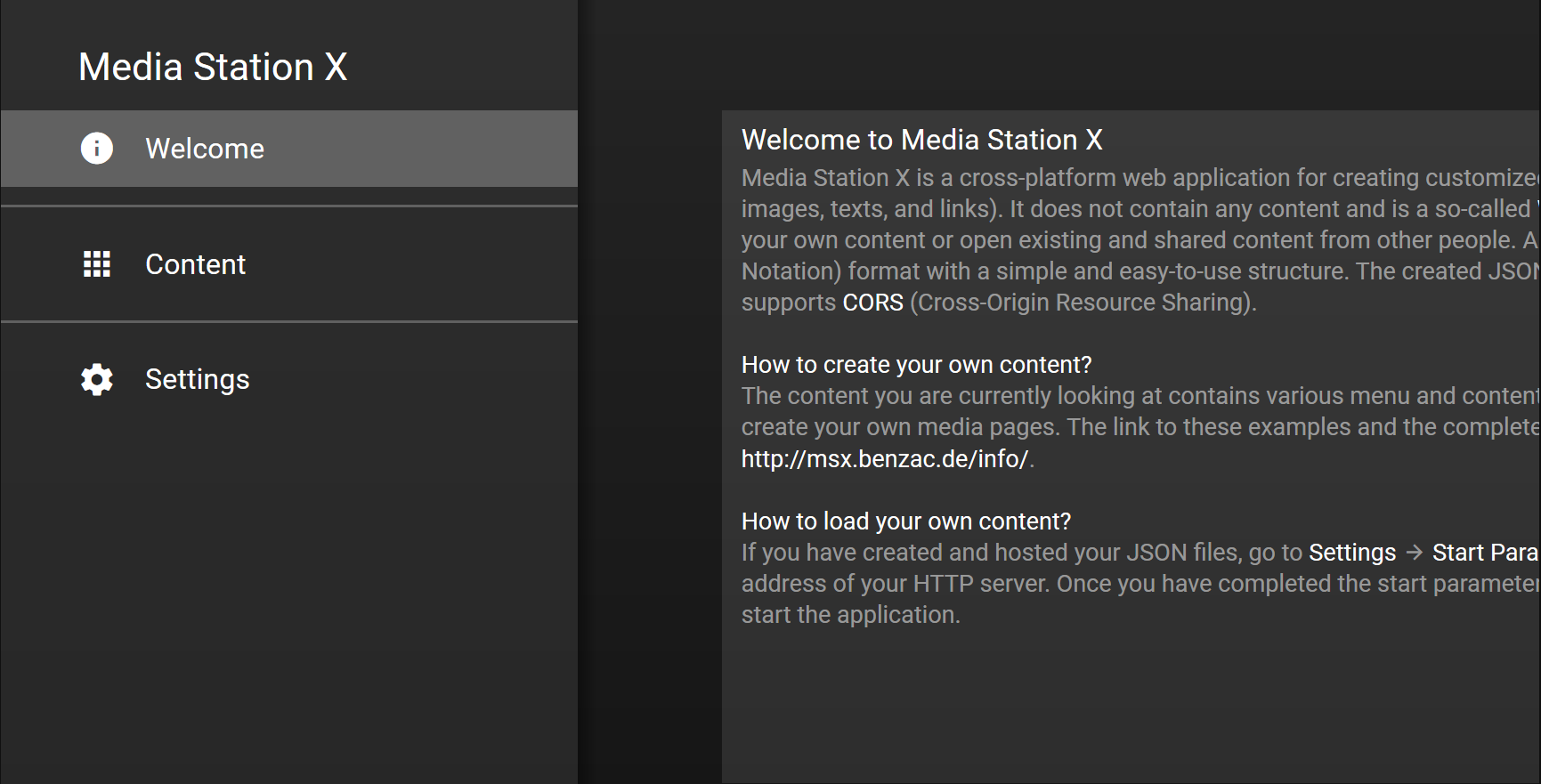Open the Settings menu item
The image size is (1541, 784).
tap(289, 379)
